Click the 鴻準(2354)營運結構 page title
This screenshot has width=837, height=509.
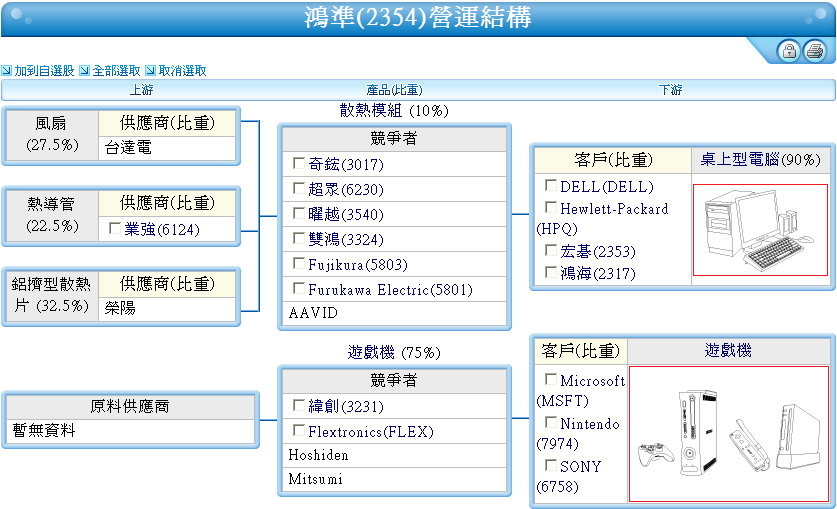click(418, 18)
